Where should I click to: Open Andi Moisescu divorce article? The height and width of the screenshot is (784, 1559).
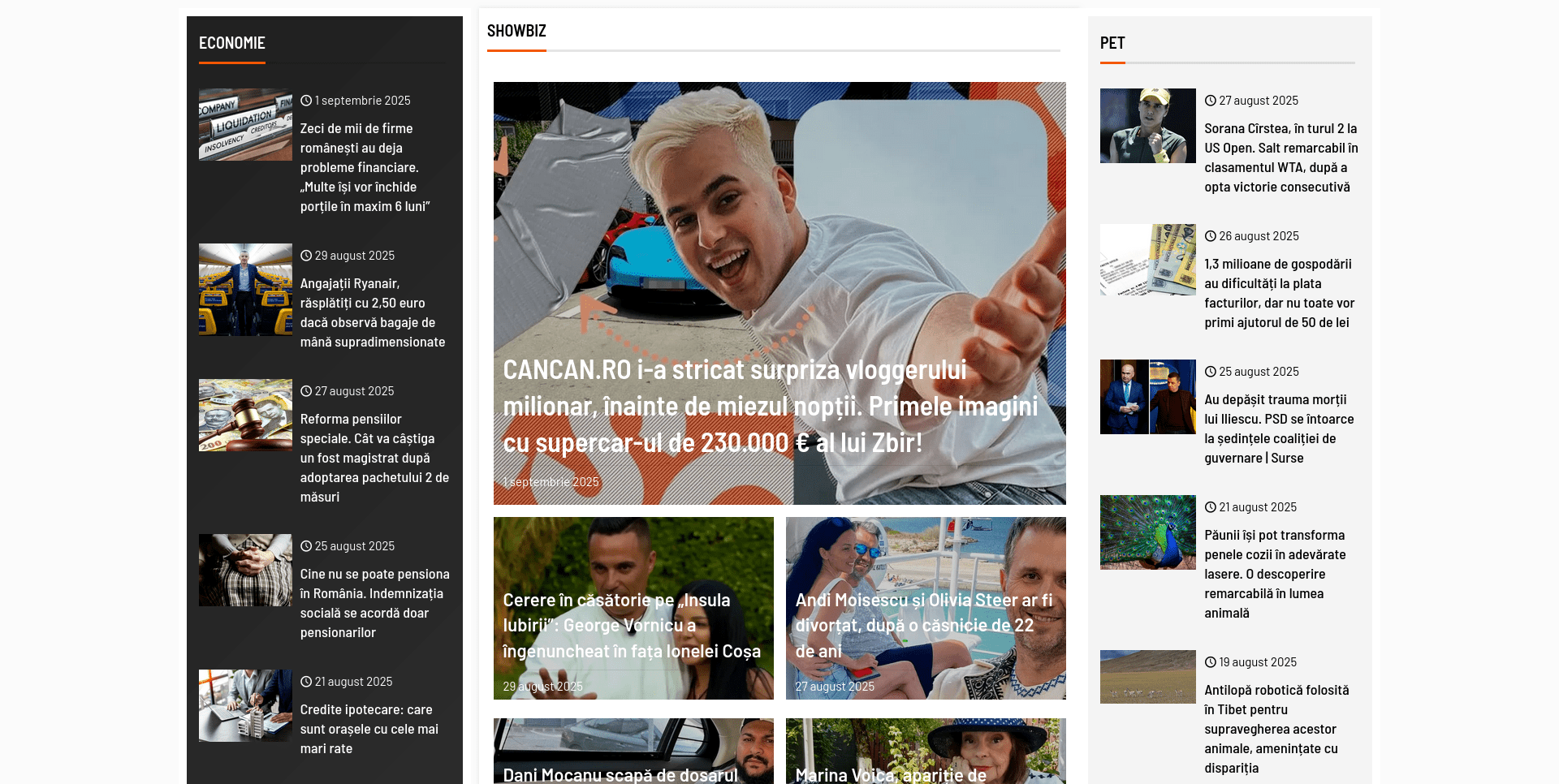tap(923, 625)
